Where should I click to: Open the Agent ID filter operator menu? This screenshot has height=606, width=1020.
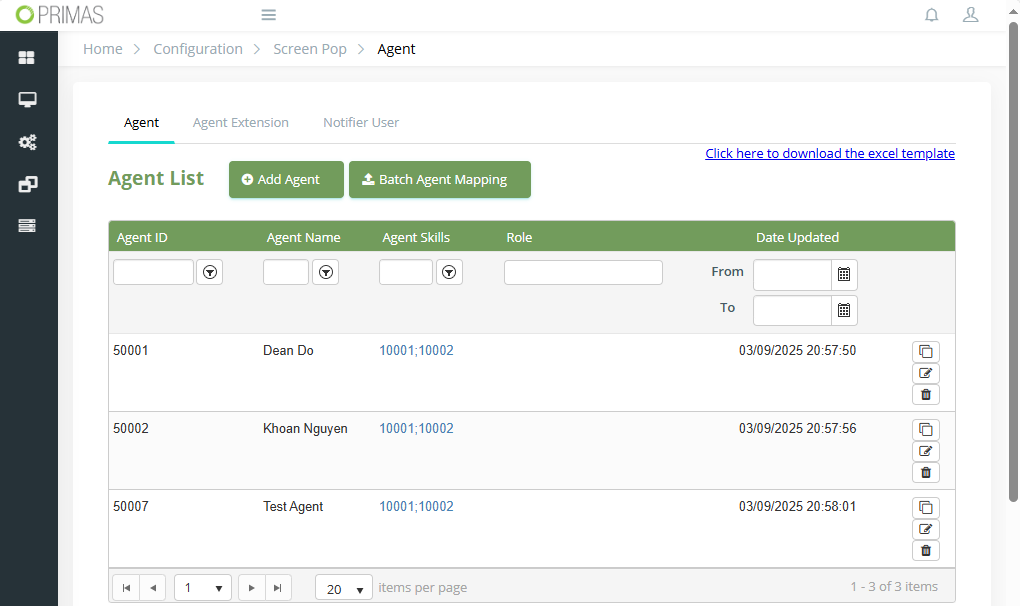point(209,272)
